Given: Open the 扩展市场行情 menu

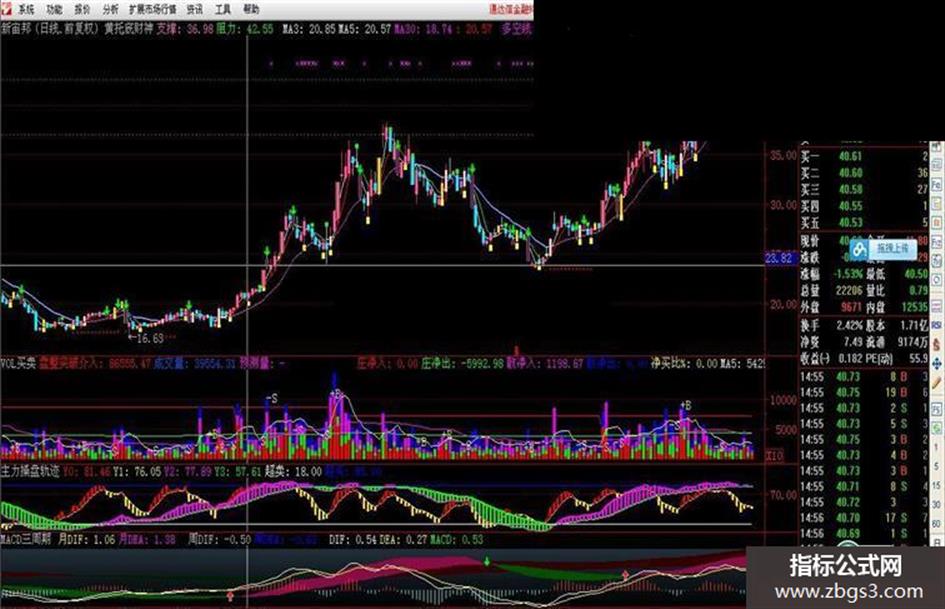Looking at the screenshot, I should [152, 9].
